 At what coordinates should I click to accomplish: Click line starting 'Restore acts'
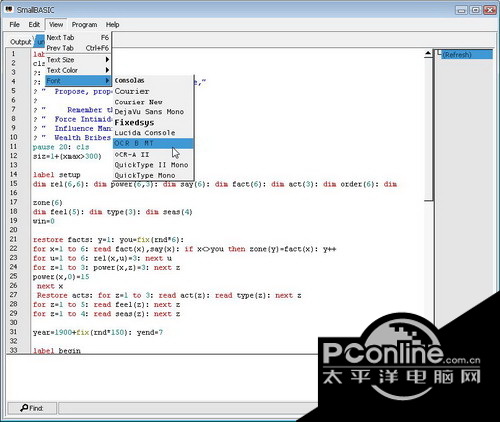169,295
